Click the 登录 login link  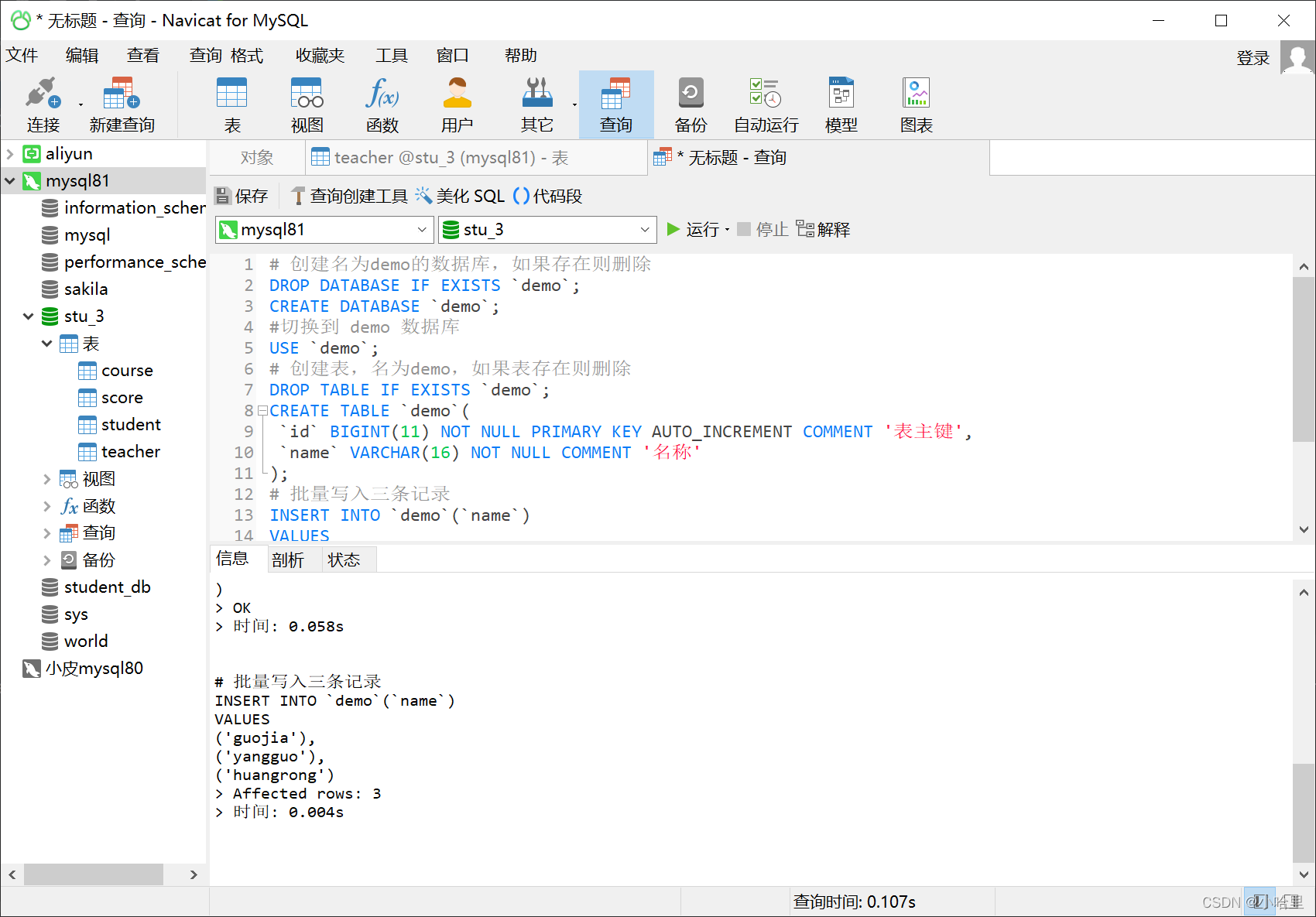pos(1253,58)
